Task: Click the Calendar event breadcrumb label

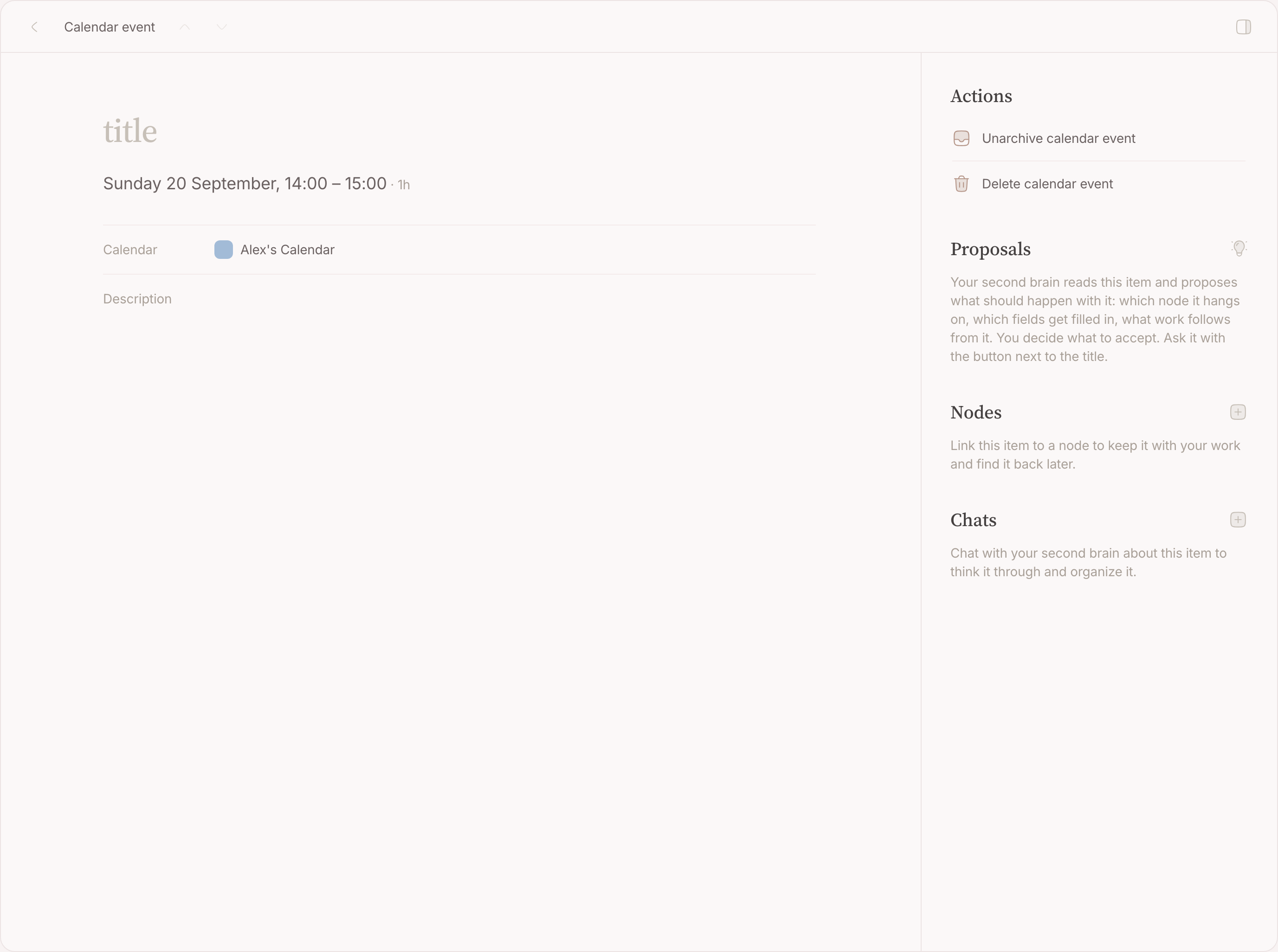Action: 110,27
